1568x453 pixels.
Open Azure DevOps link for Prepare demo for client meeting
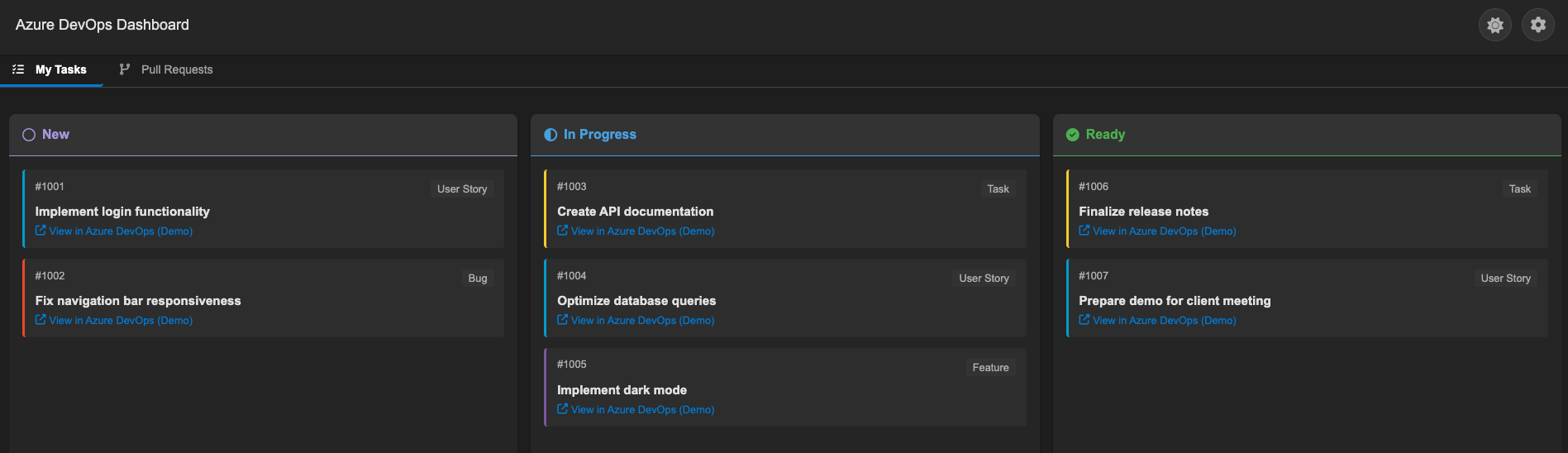(x=1157, y=321)
